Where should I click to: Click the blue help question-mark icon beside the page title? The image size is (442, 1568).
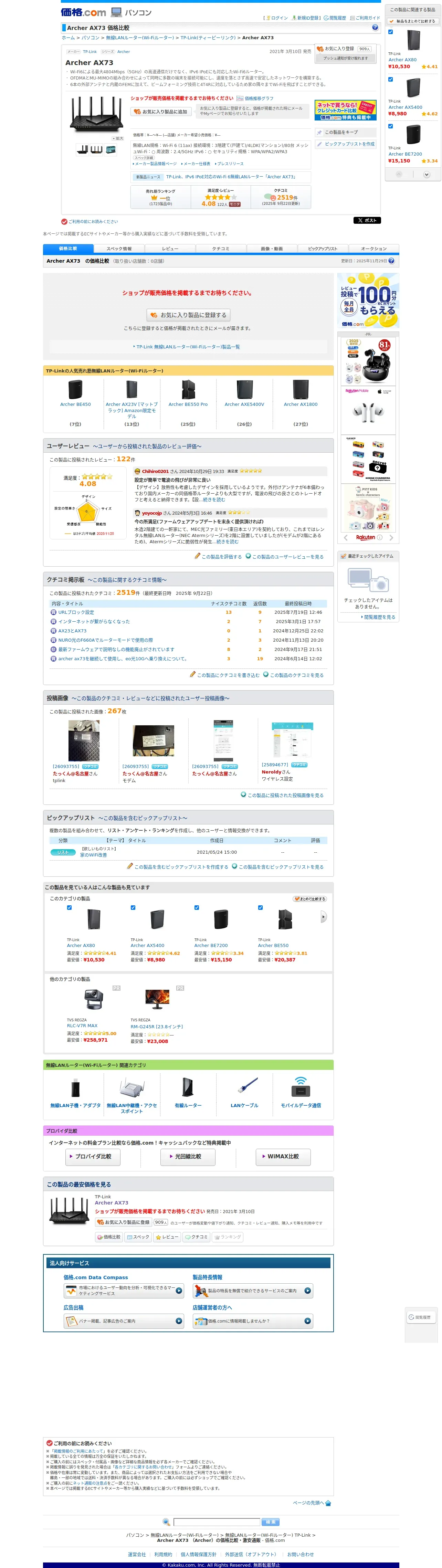375,28
